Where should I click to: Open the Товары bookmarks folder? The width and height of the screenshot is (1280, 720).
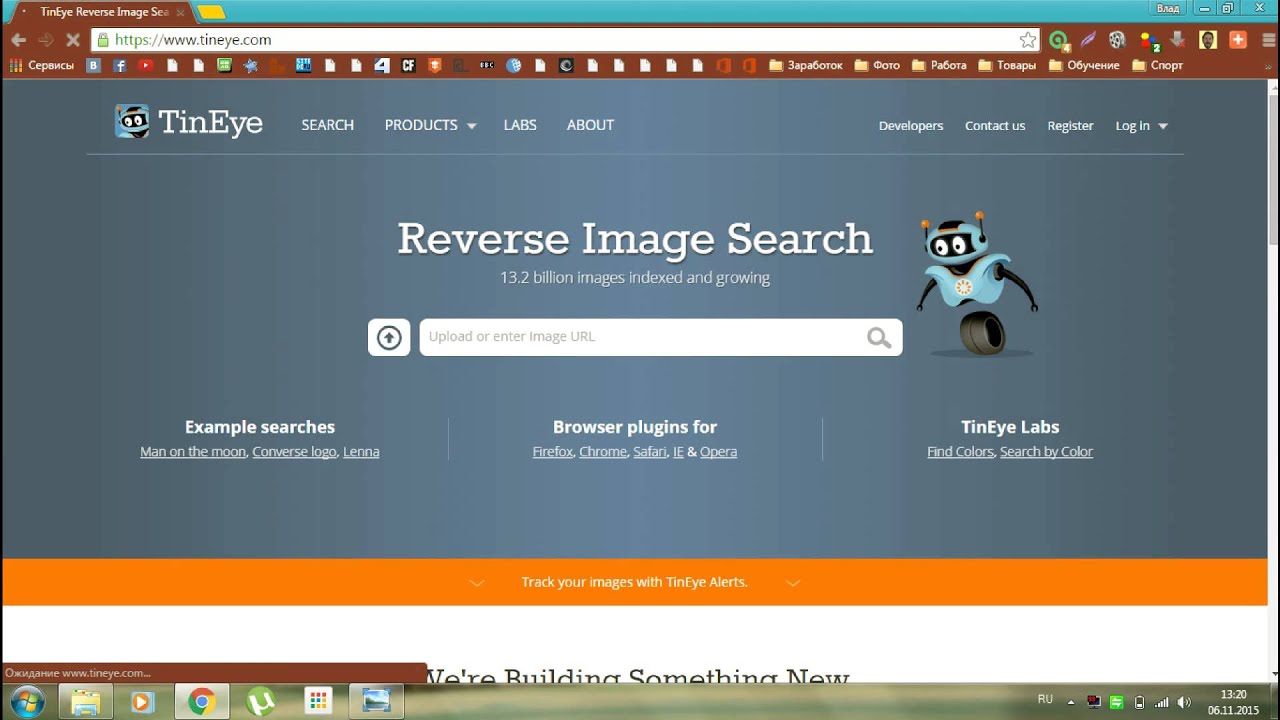pos(1008,66)
